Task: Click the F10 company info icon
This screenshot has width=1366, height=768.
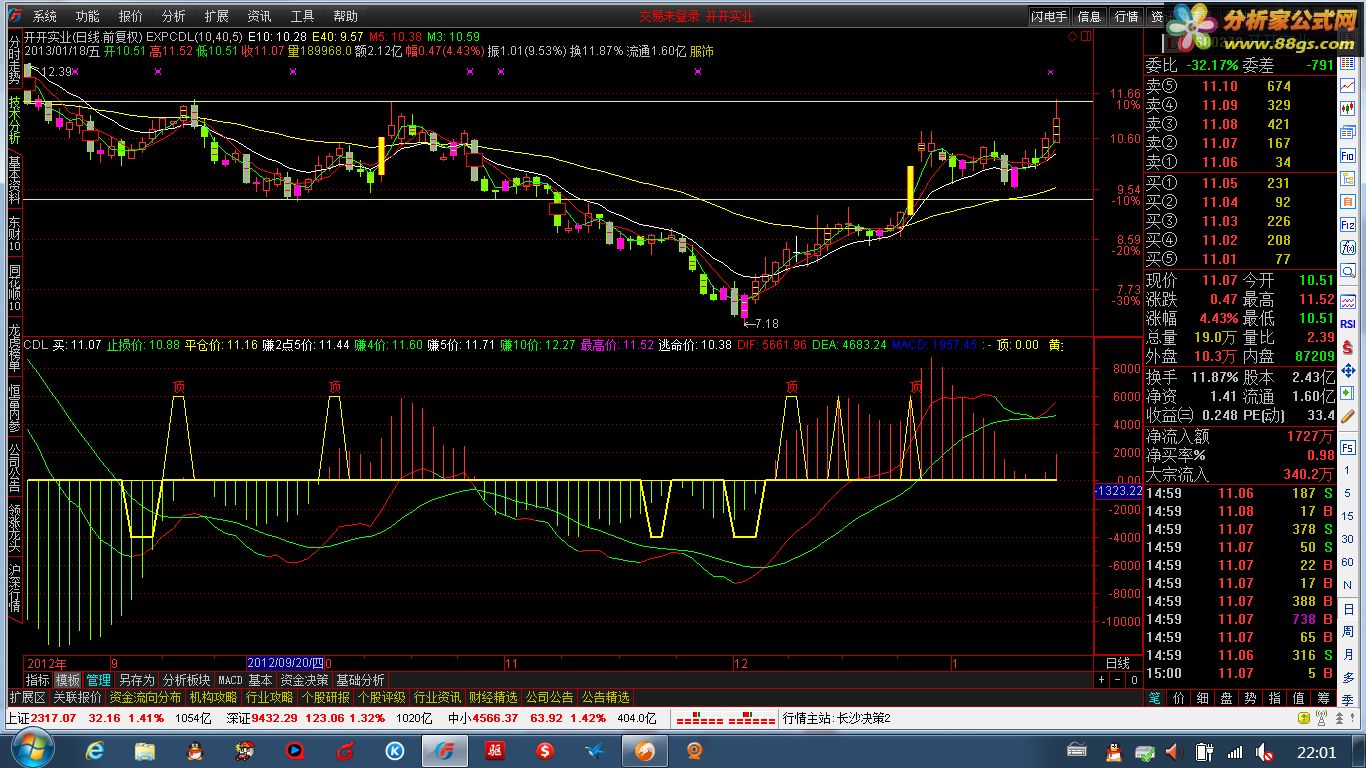Action: coord(1348,155)
